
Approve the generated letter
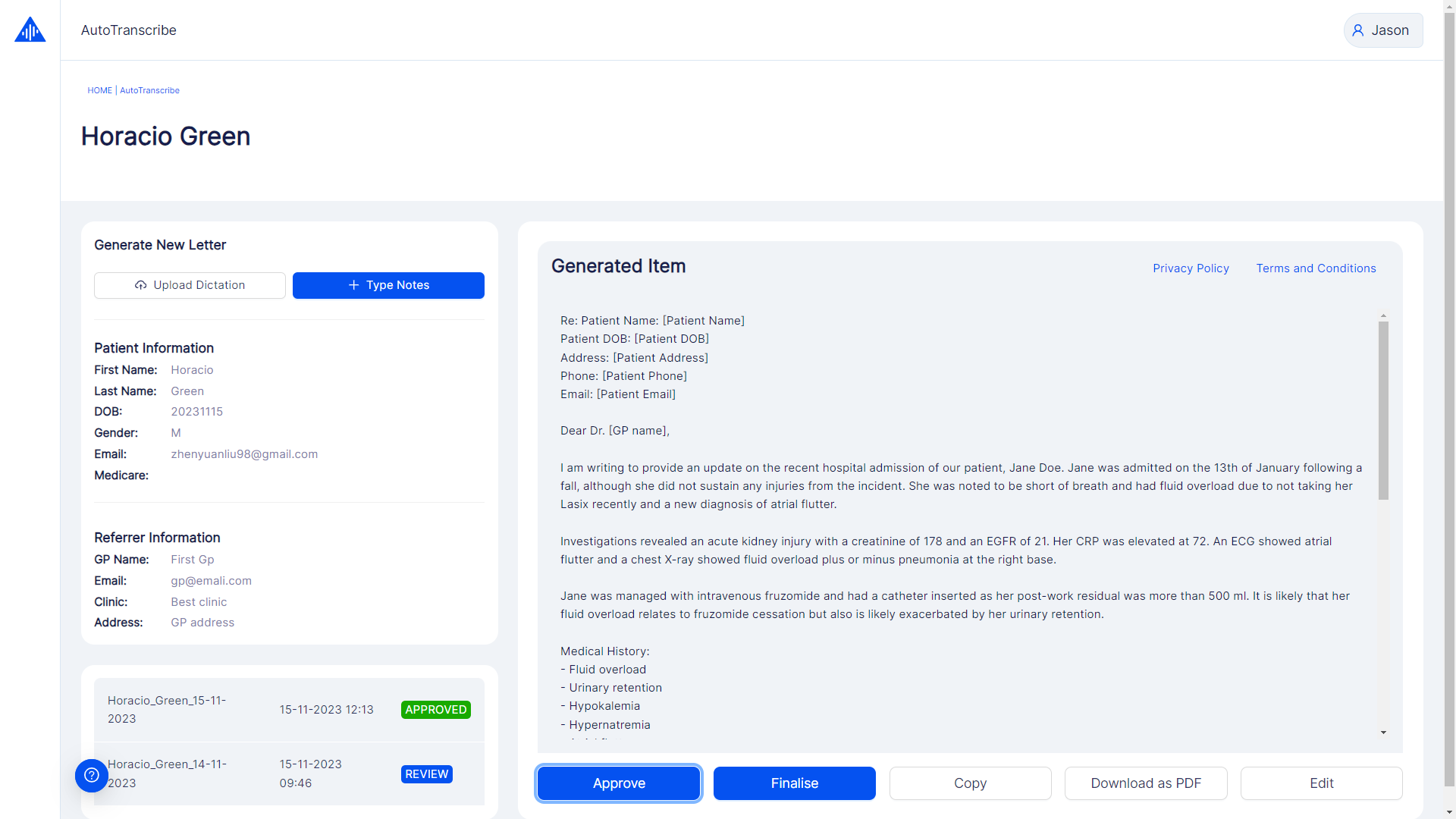619,783
